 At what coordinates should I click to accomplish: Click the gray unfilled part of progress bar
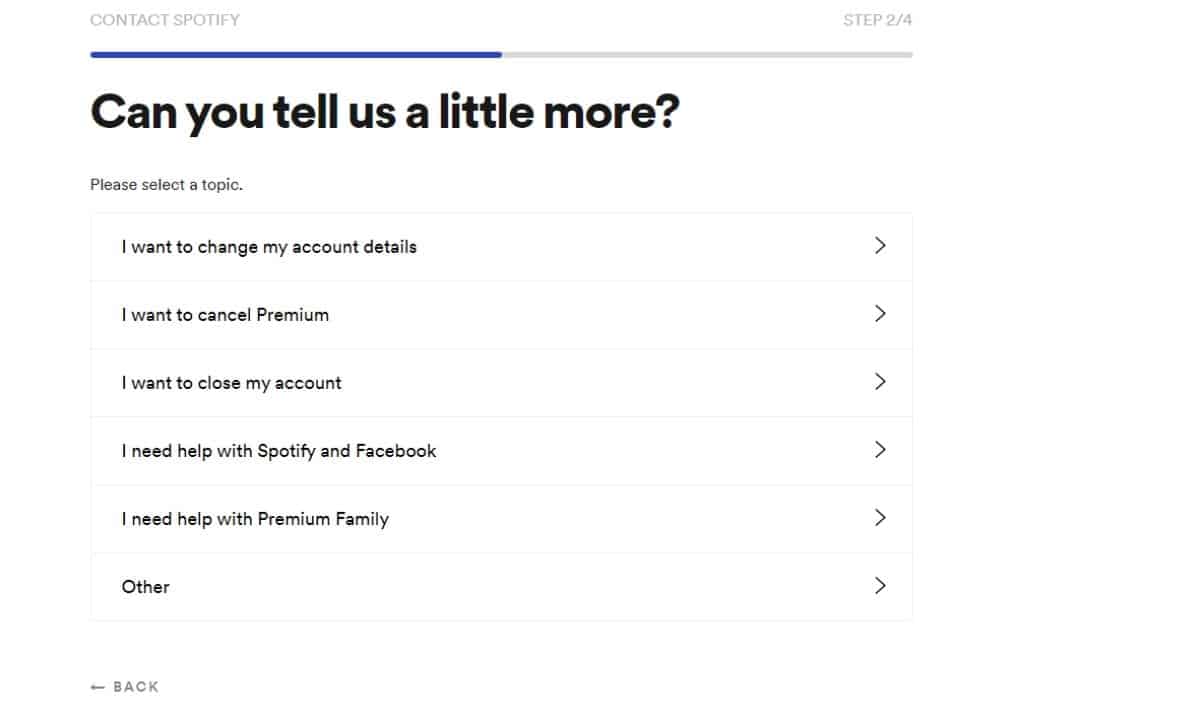click(706, 55)
